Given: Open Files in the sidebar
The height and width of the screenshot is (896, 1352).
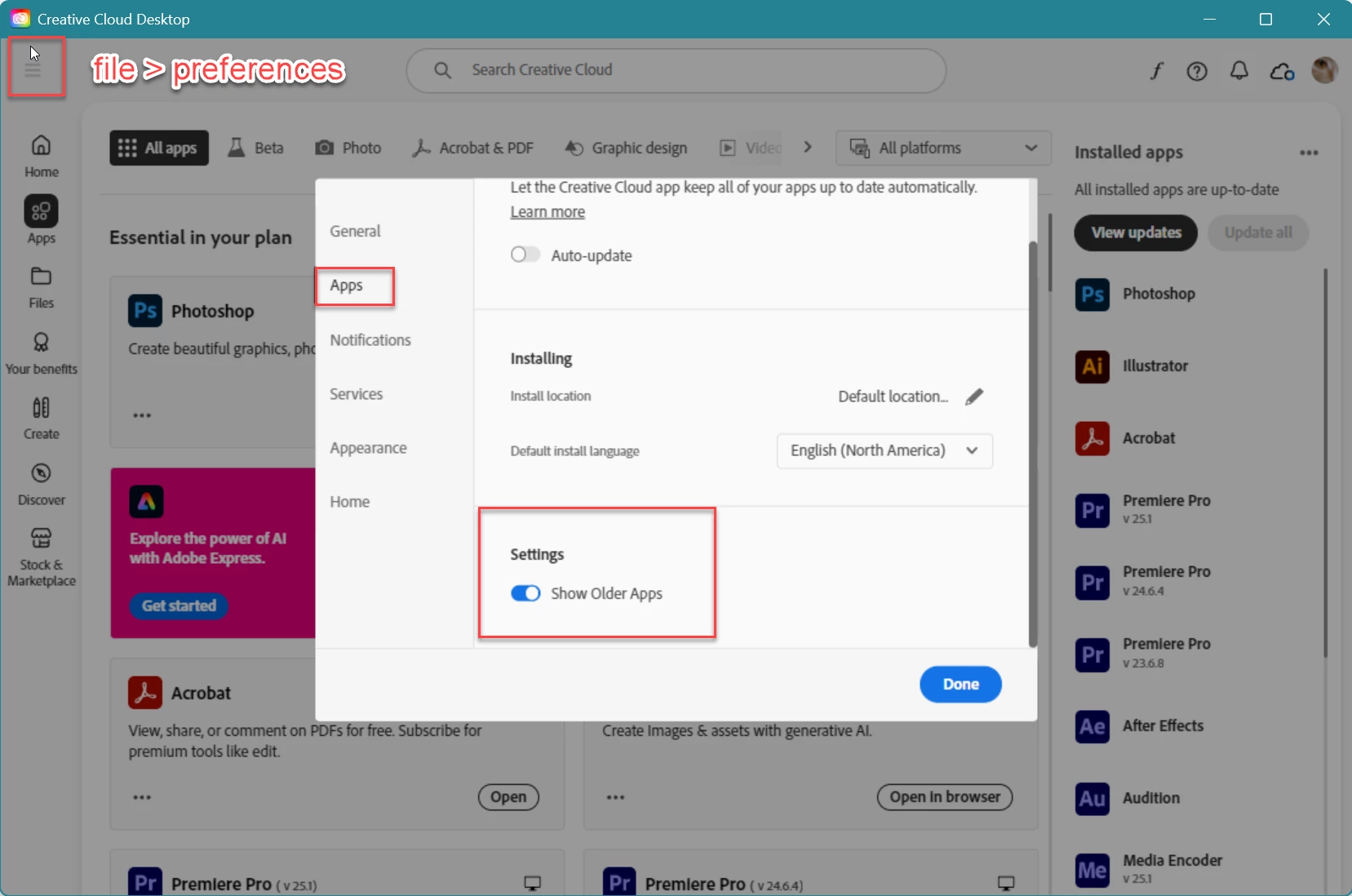Looking at the screenshot, I should click(x=41, y=287).
